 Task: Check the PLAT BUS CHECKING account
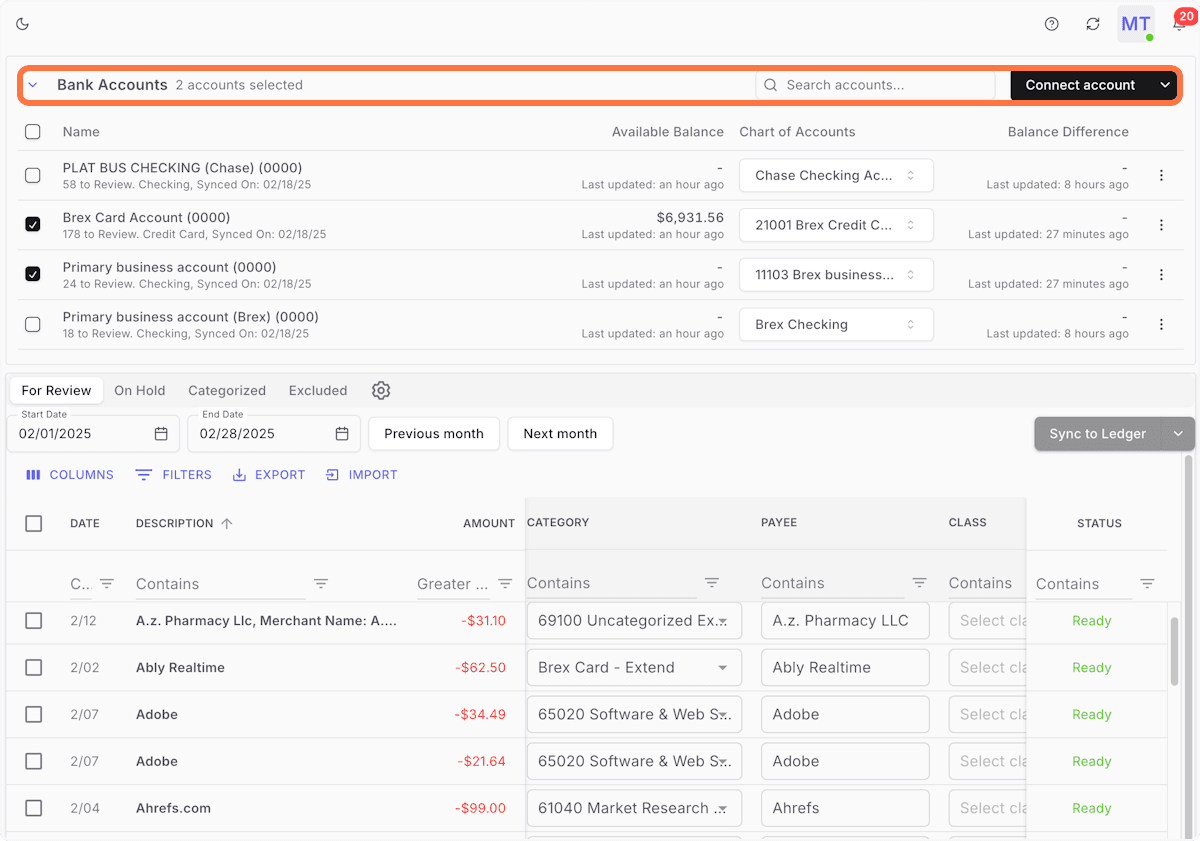coord(32,174)
